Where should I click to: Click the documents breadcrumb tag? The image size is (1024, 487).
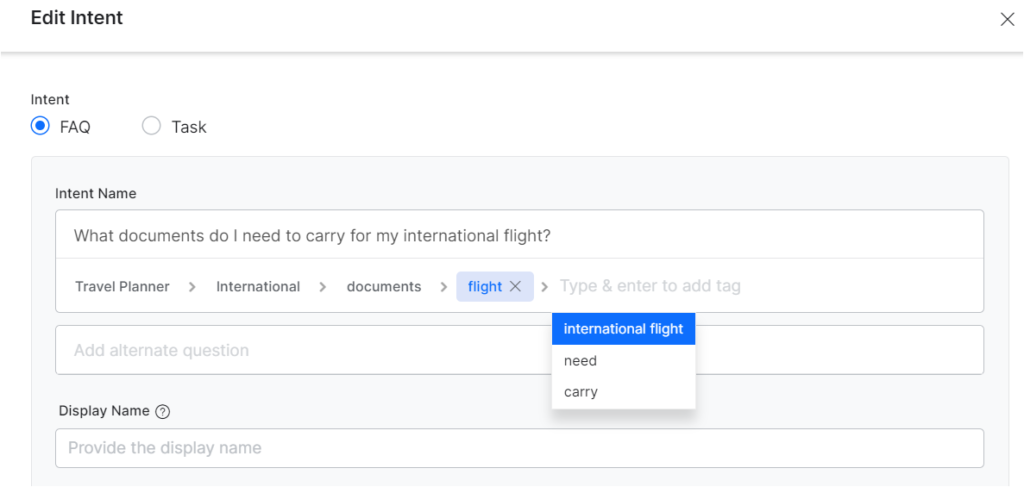pyautogui.click(x=384, y=286)
